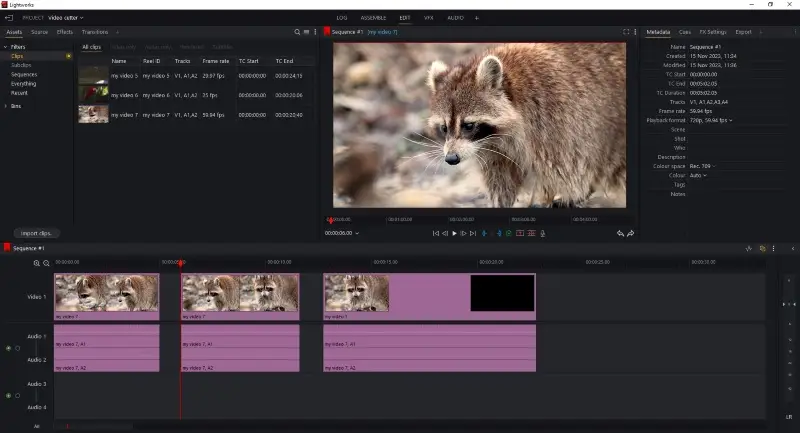Open the Transitions tab
The height and width of the screenshot is (433, 800).
(x=95, y=32)
